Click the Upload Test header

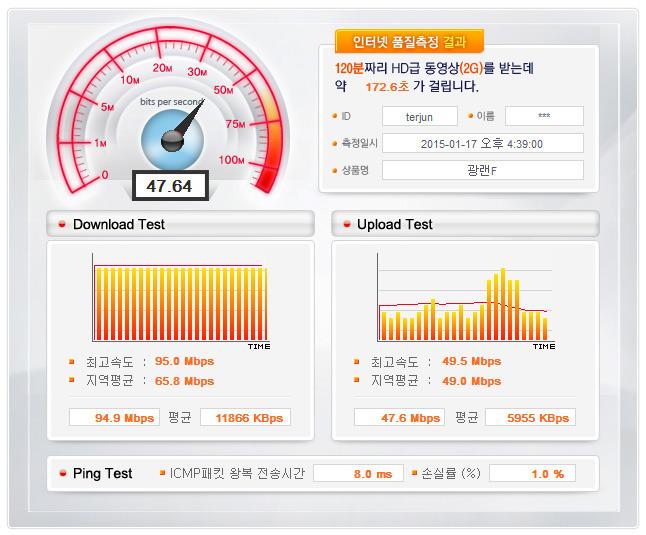coord(465,224)
